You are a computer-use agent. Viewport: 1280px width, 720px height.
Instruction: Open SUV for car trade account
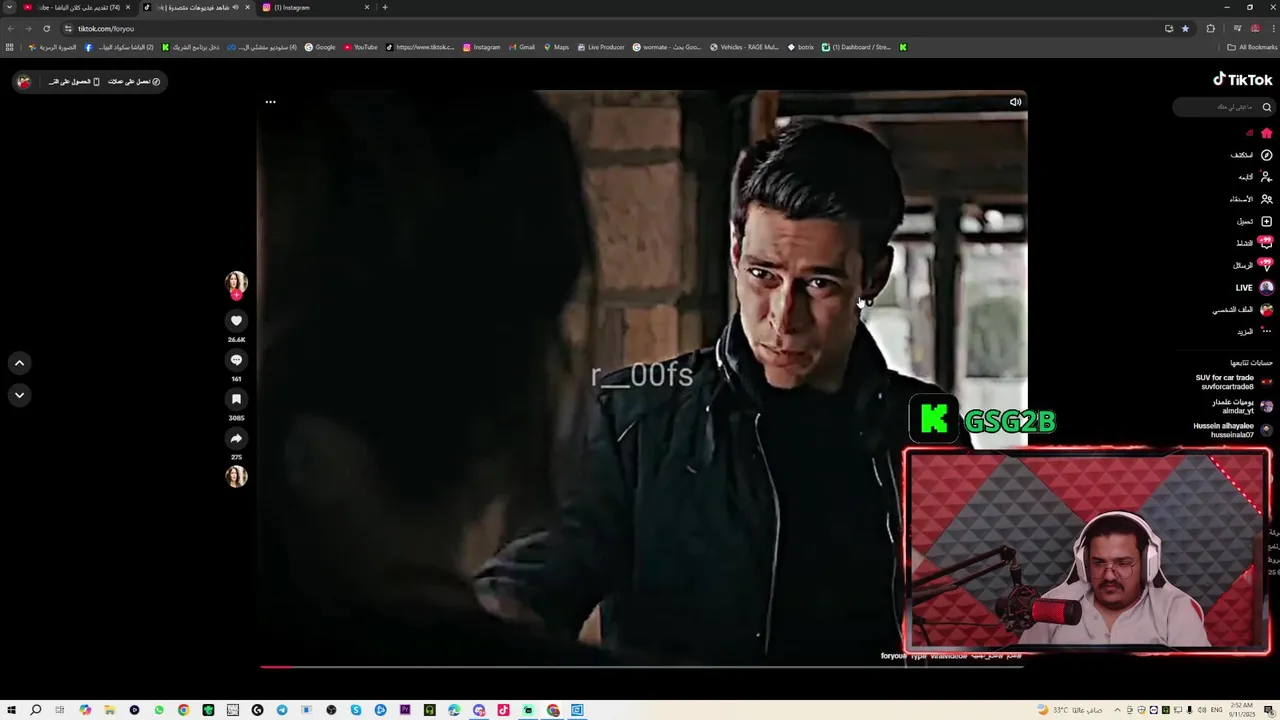[1233, 382]
